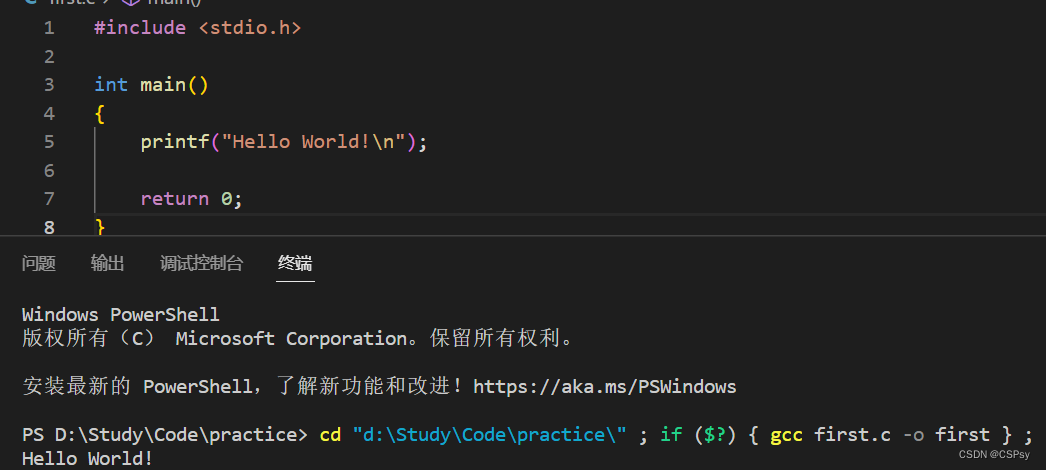
Task: Click the PS D:\Study\Code\practice> terminal prompt
Action: [165, 435]
